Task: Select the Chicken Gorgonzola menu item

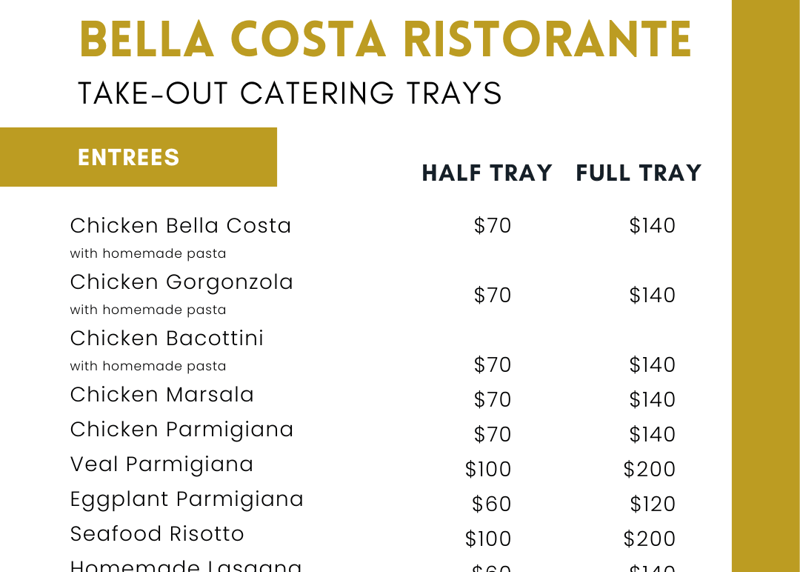Action: pos(182,283)
